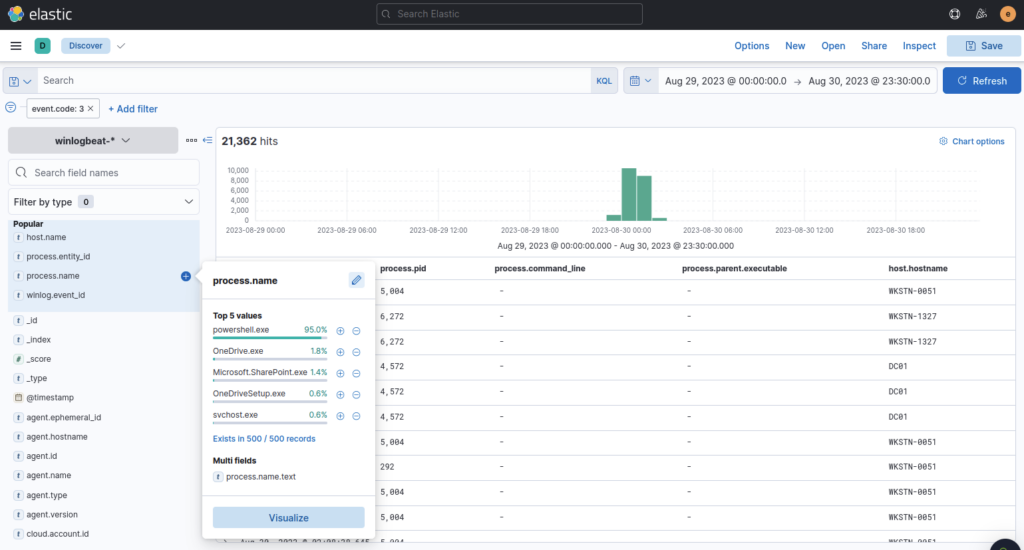1024x550 pixels.
Task: Expand the Discover breadcrumb chevron
Action: (x=121, y=46)
